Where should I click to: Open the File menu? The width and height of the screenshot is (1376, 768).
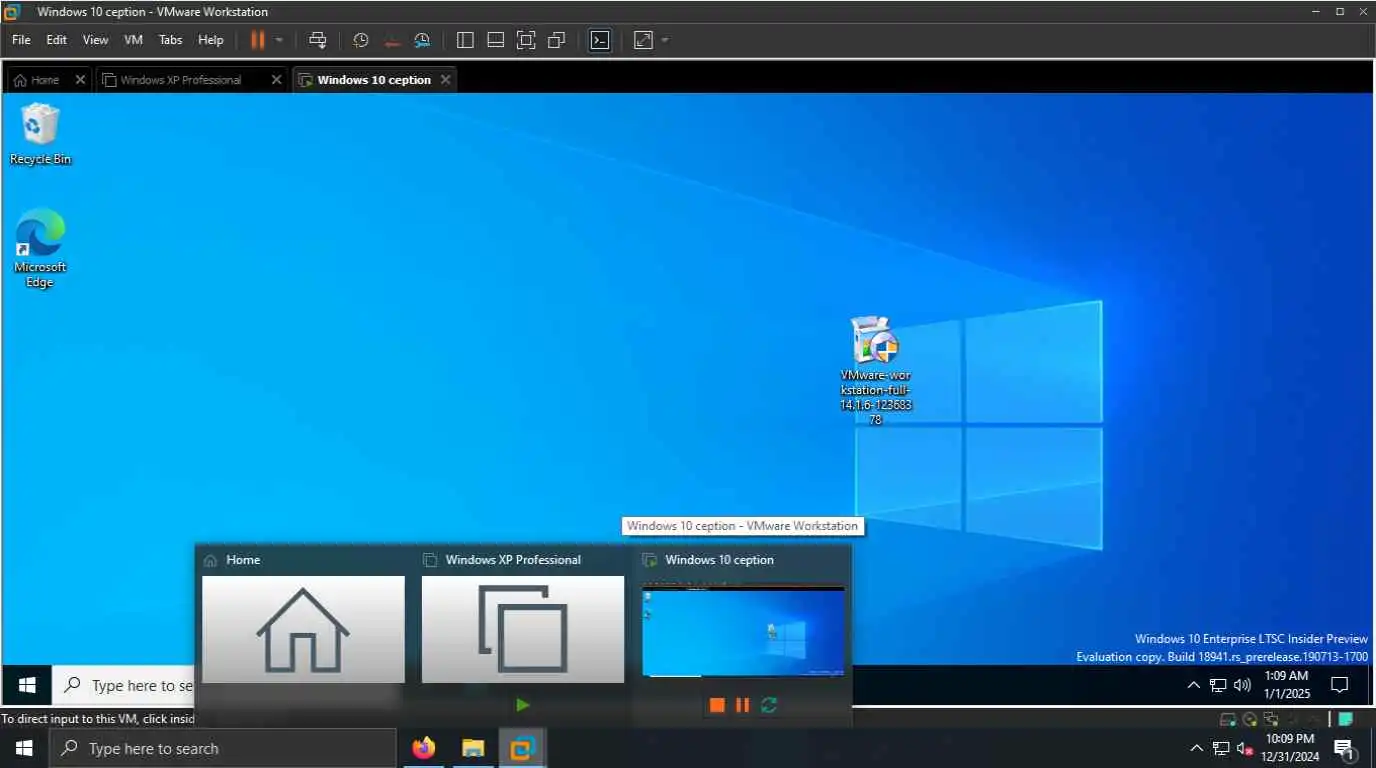[21, 40]
